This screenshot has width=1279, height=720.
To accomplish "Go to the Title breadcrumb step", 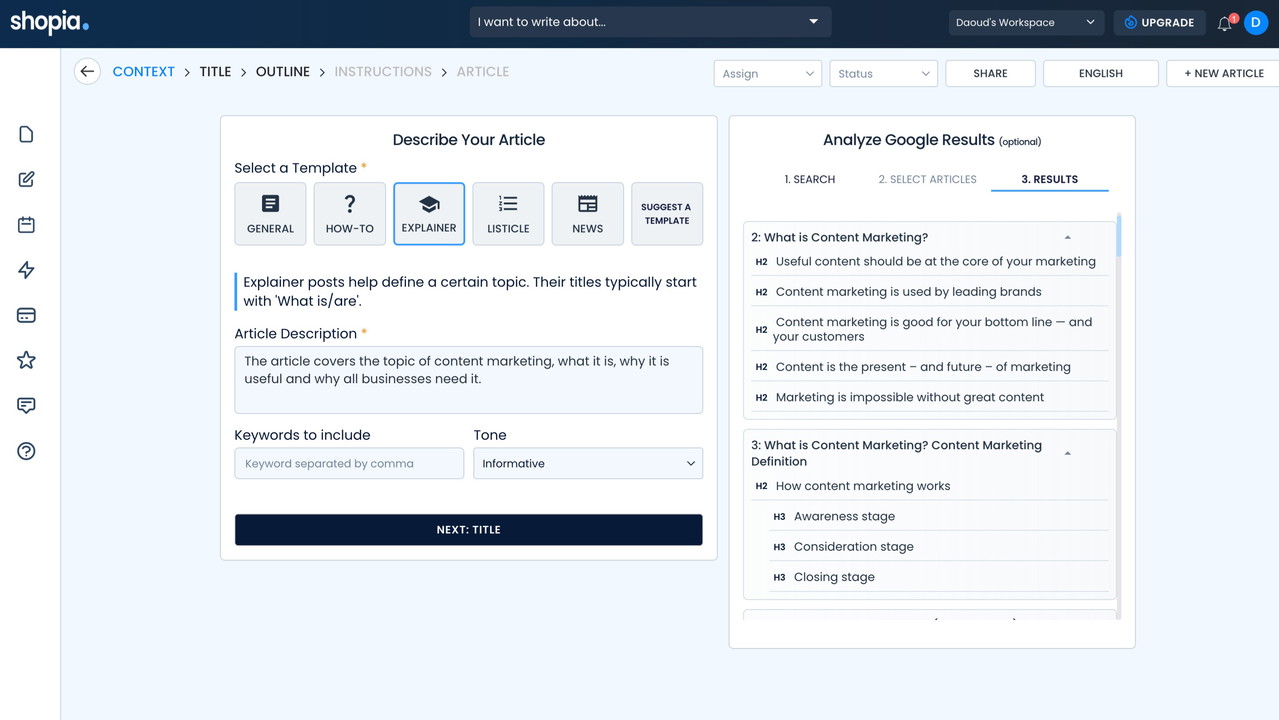I will pos(215,72).
